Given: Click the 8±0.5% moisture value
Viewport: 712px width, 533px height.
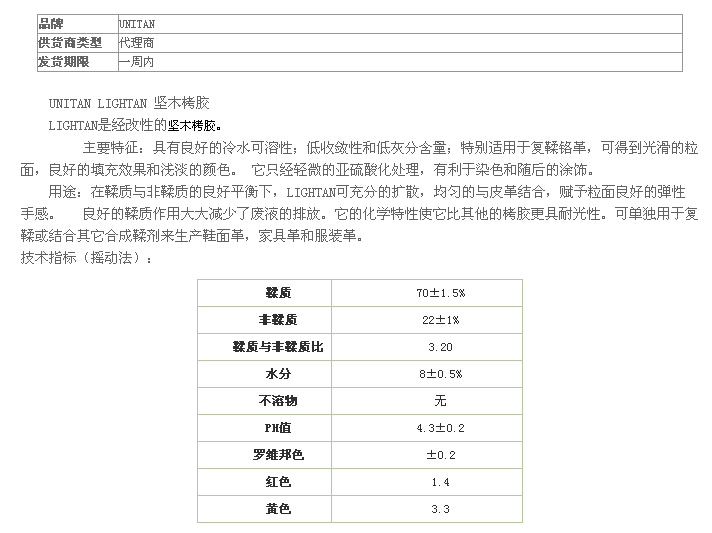Looking at the screenshot, I should pyautogui.click(x=440, y=374).
